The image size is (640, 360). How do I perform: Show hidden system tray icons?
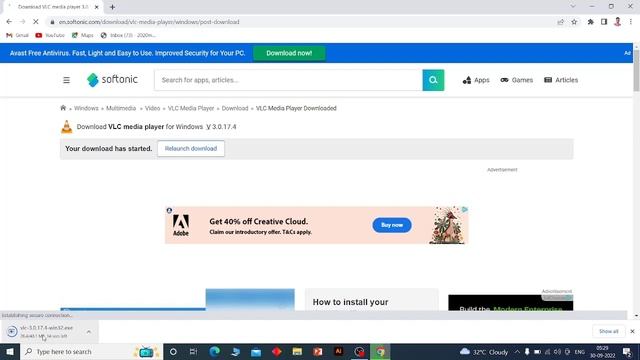click(x=517, y=351)
